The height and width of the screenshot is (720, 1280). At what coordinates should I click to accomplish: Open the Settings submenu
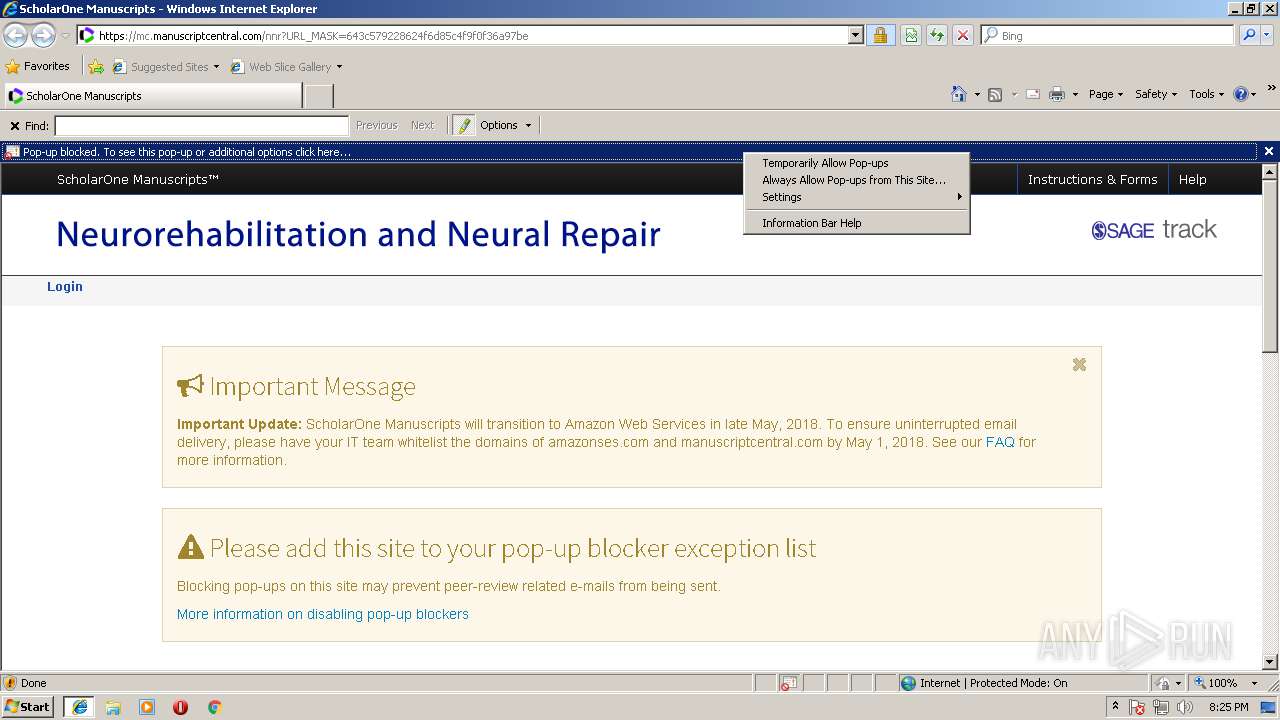[x=856, y=197]
